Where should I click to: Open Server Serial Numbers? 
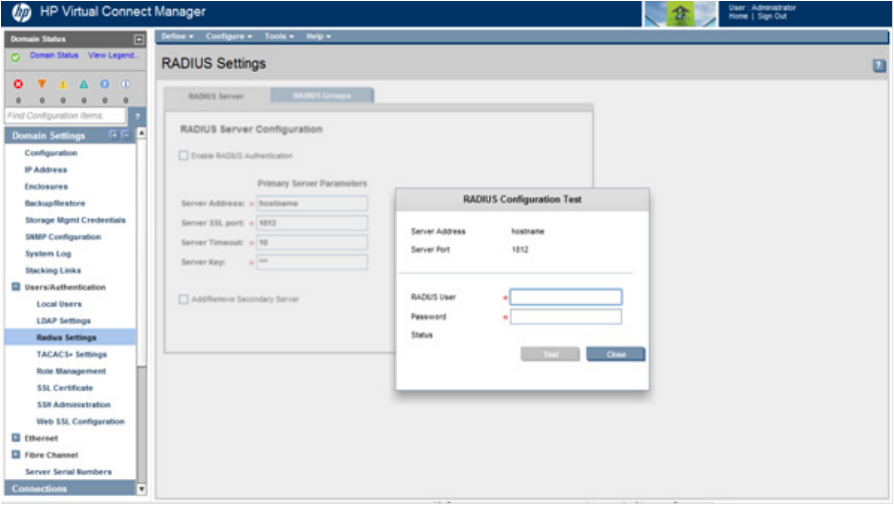[x=68, y=472]
